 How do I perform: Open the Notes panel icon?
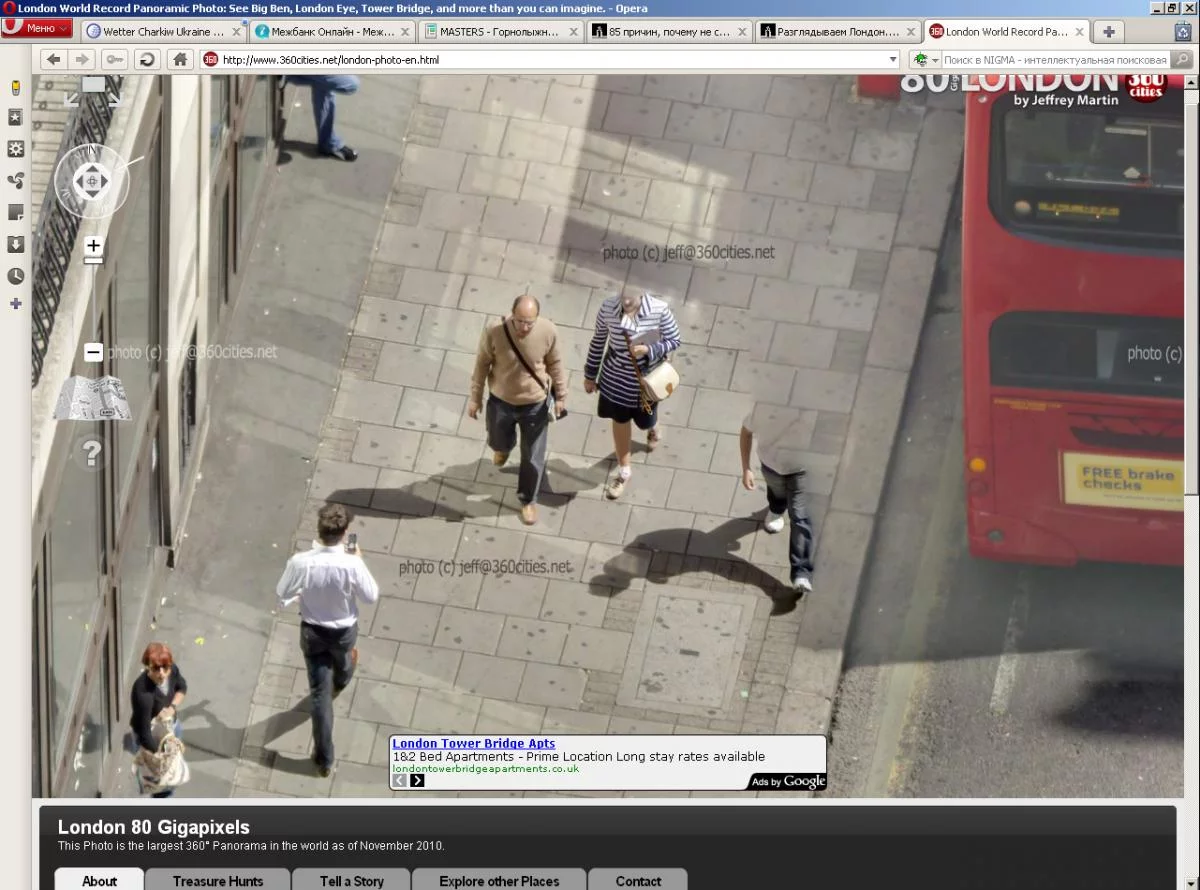coord(15,212)
